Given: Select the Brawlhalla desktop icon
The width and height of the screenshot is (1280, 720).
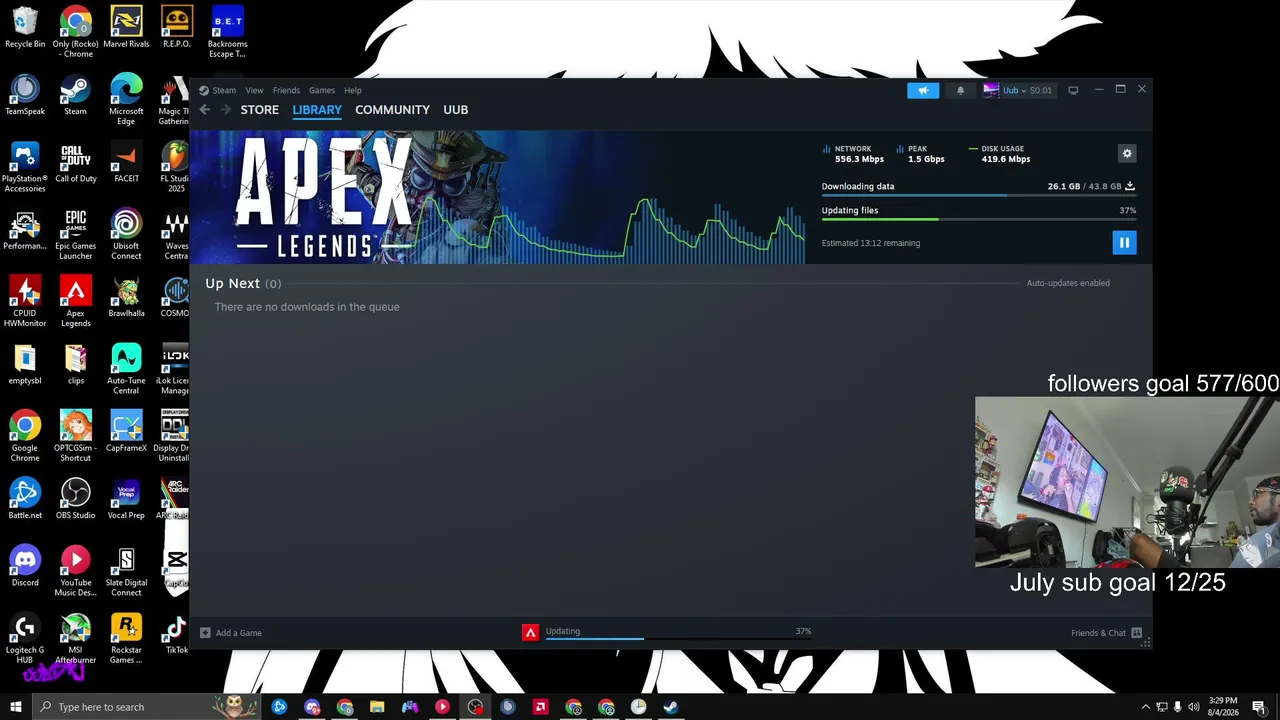Looking at the screenshot, I should click(x=126, y=298).
